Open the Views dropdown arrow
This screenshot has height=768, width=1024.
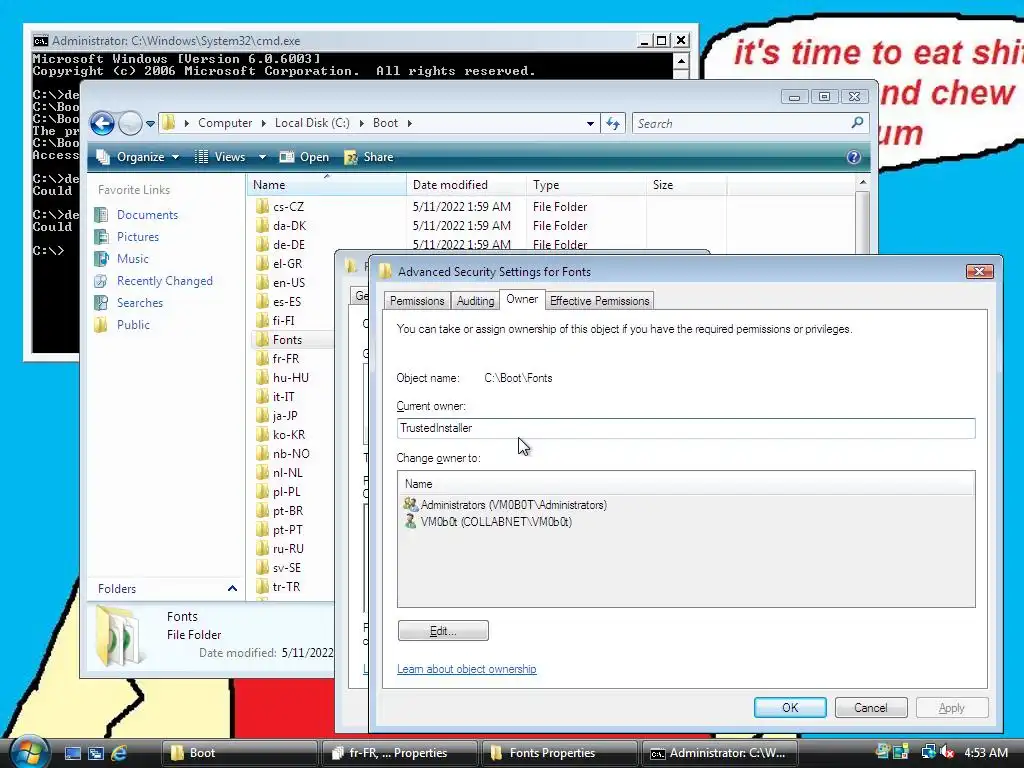(x=262, y=157)
